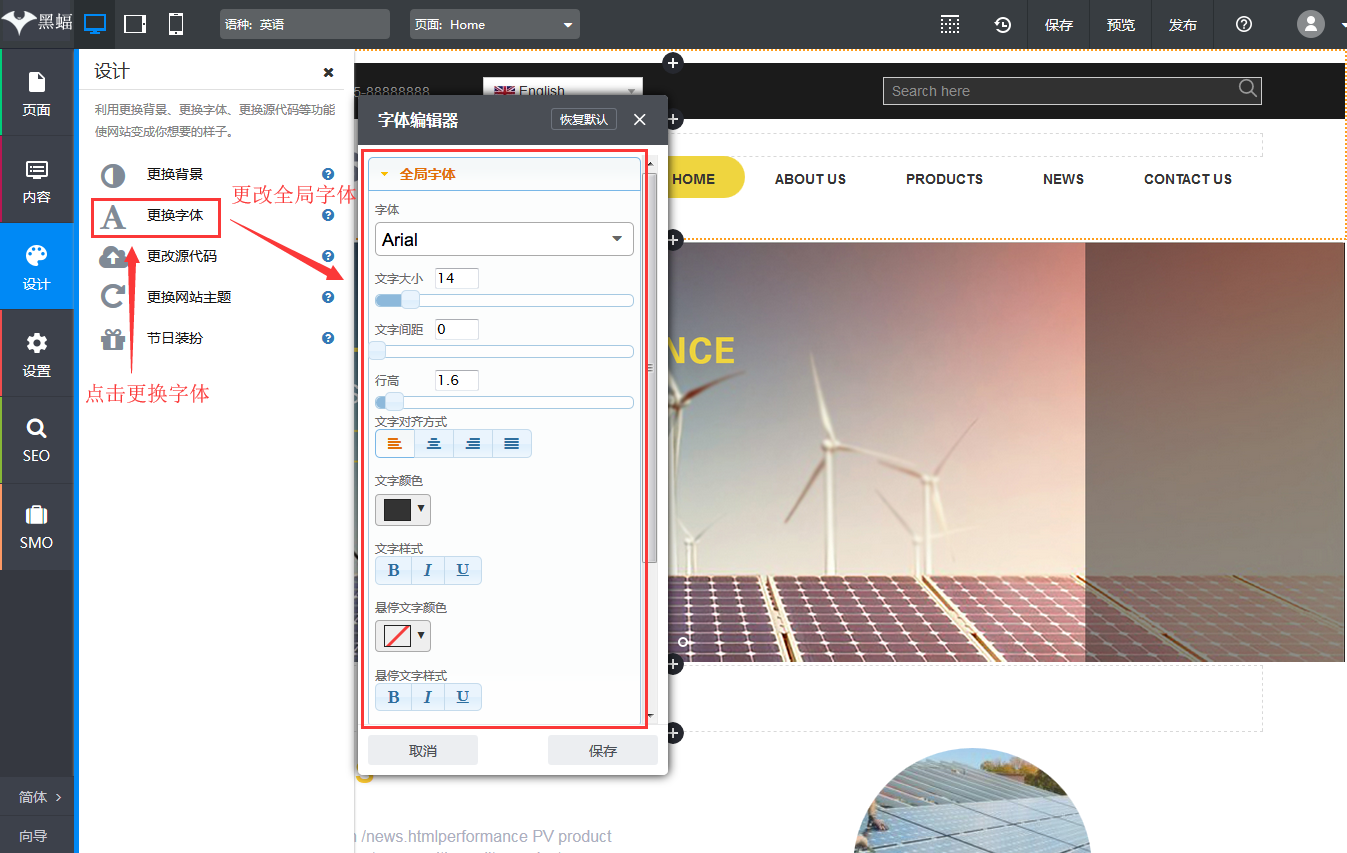1347x853 pixels.
Task: Toggle bold in 文字样式
Action: coord(393,570)
